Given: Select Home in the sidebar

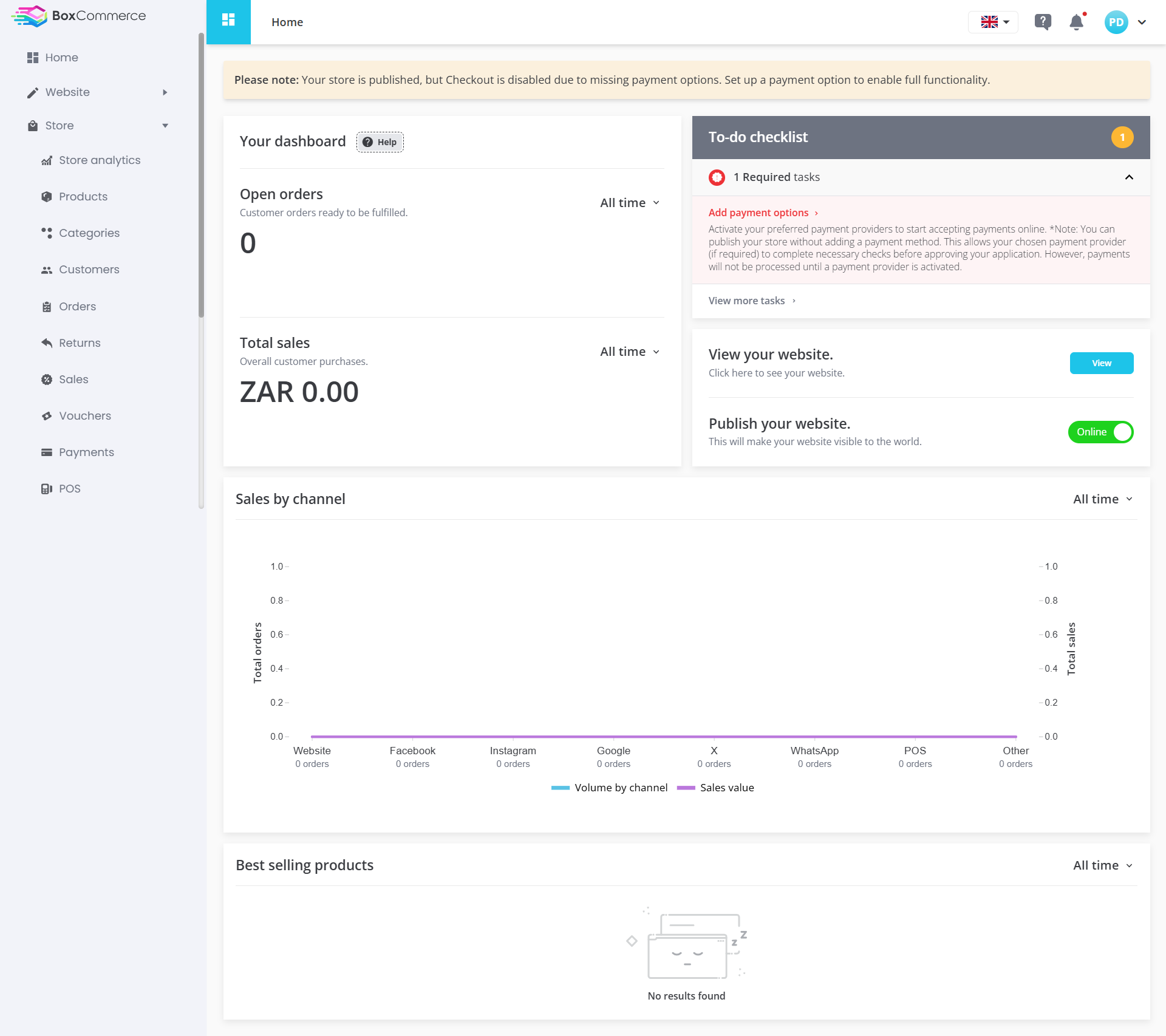Looking at the screenshot, I should pyautogui.click(x=61, y=58).
